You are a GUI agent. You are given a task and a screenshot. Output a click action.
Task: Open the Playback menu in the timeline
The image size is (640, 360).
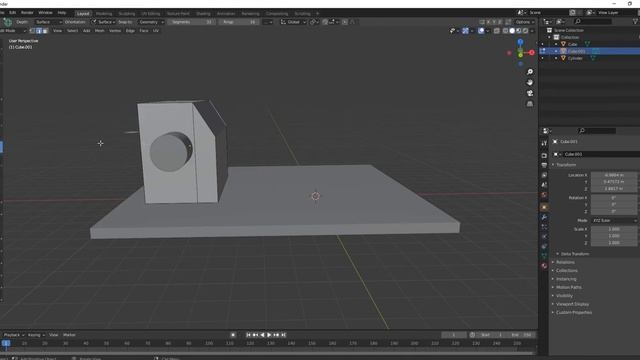pyautogui.click(x=14, y=335)
